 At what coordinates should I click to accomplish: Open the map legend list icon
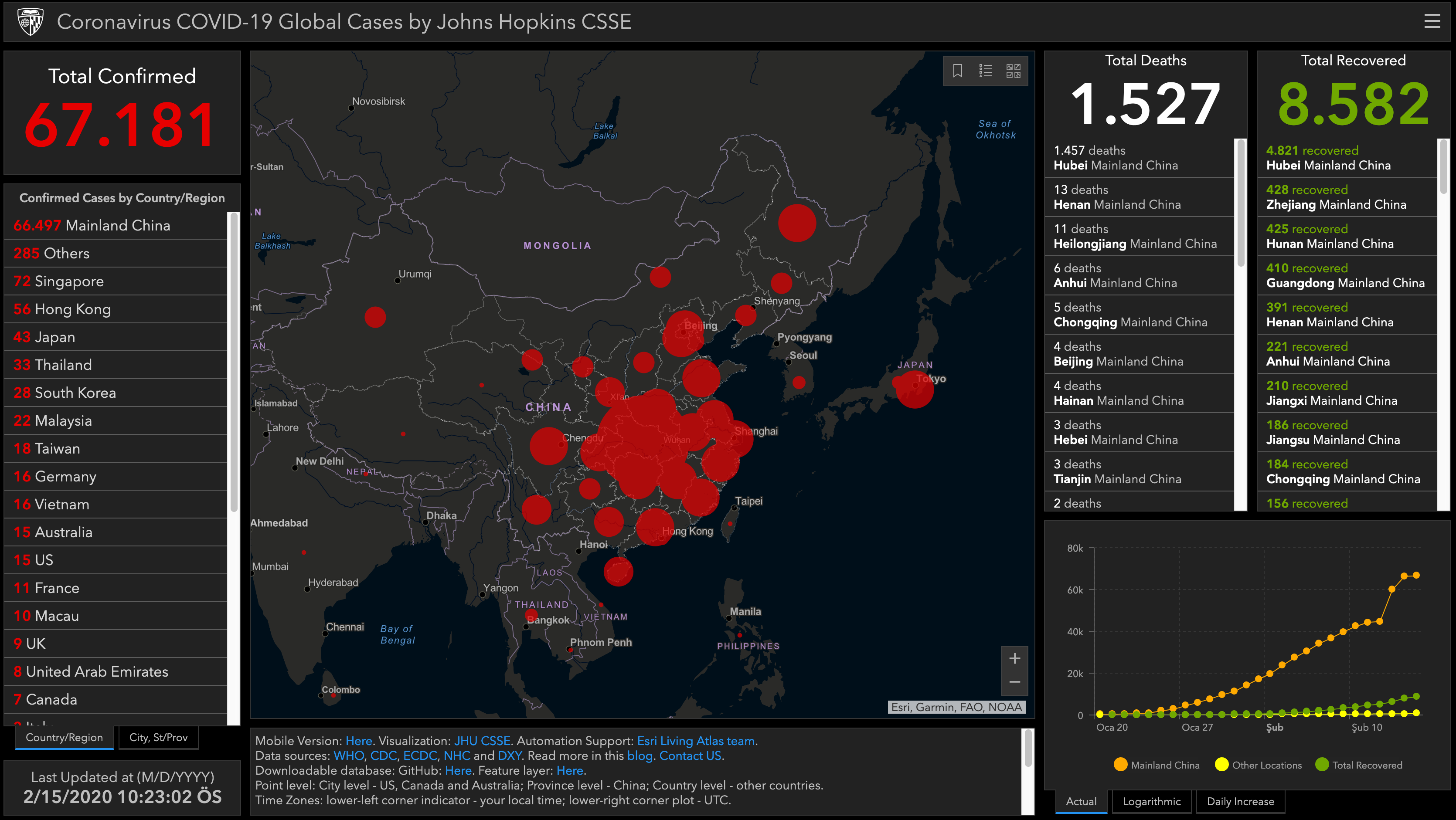click(985, 71)
